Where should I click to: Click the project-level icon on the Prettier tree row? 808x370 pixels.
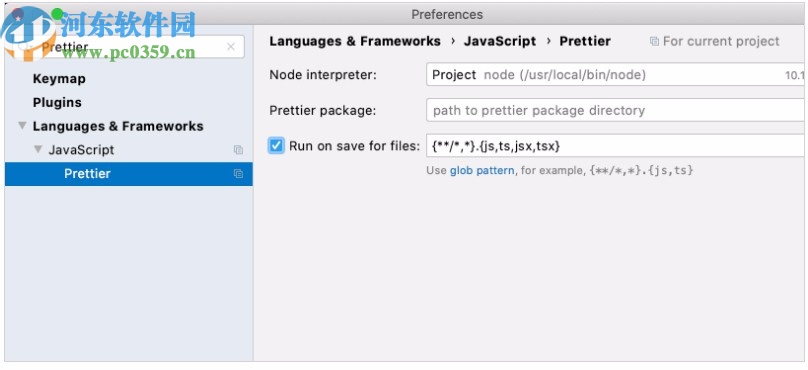[x=238, y=174]
